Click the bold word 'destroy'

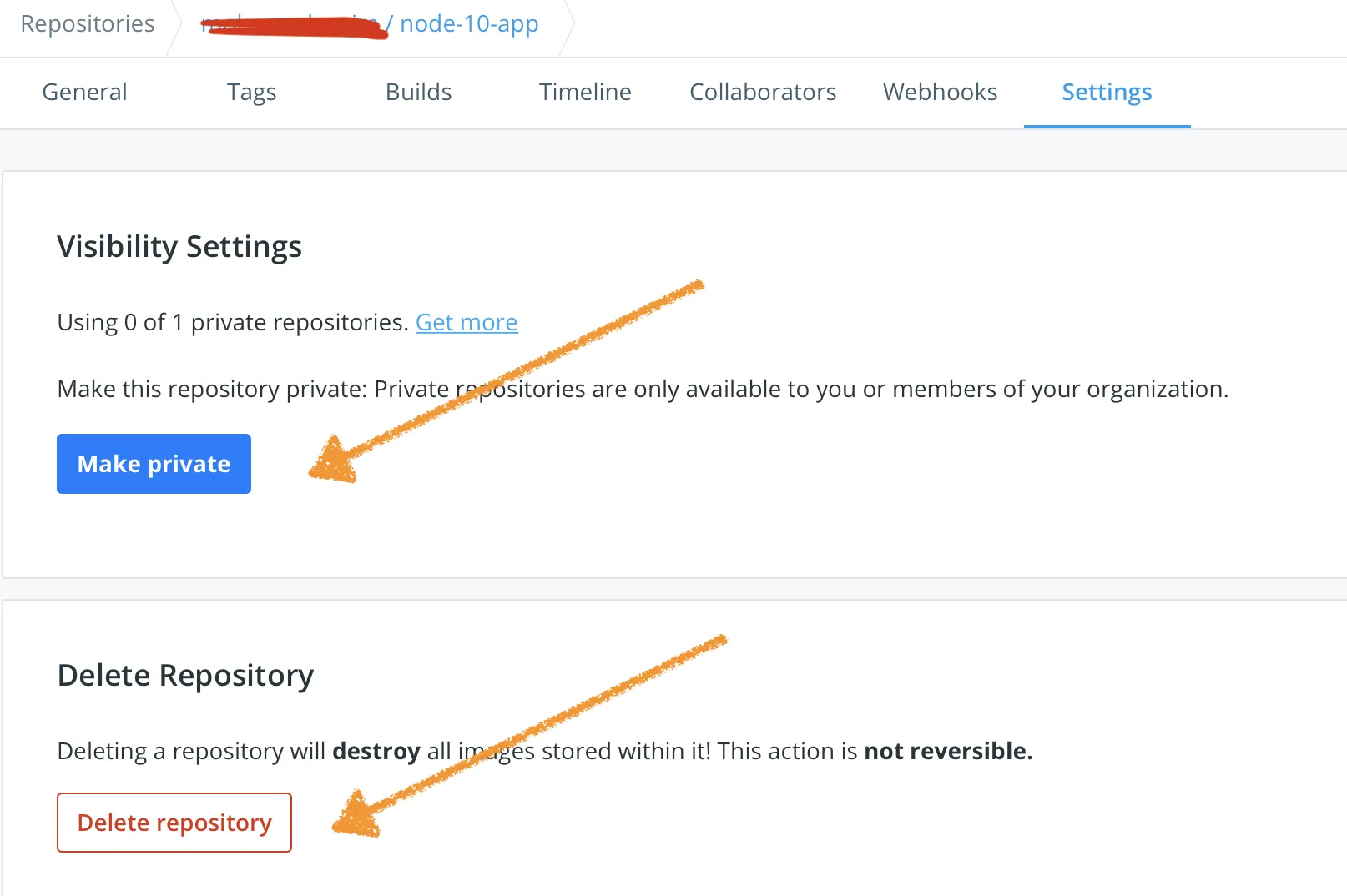pos(376,752)
